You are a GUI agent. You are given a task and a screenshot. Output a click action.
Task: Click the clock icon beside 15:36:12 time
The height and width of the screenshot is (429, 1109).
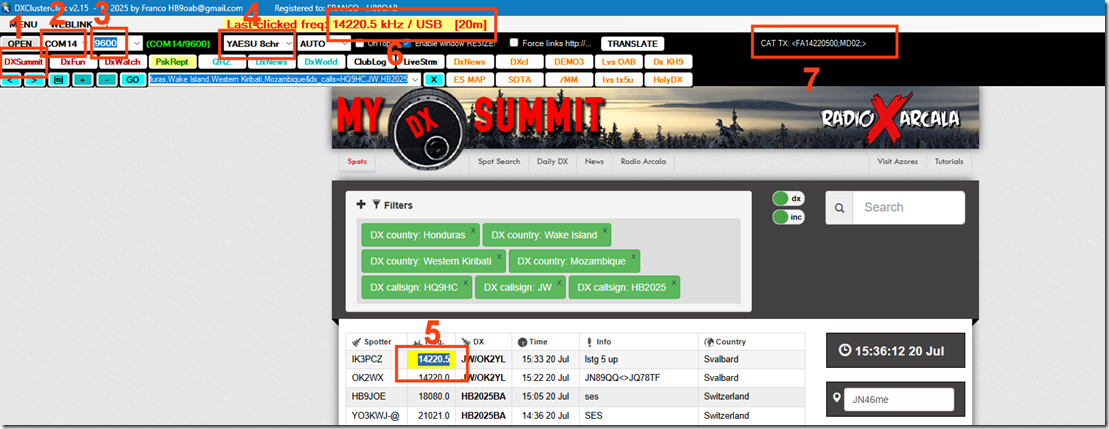coord(844,350)
